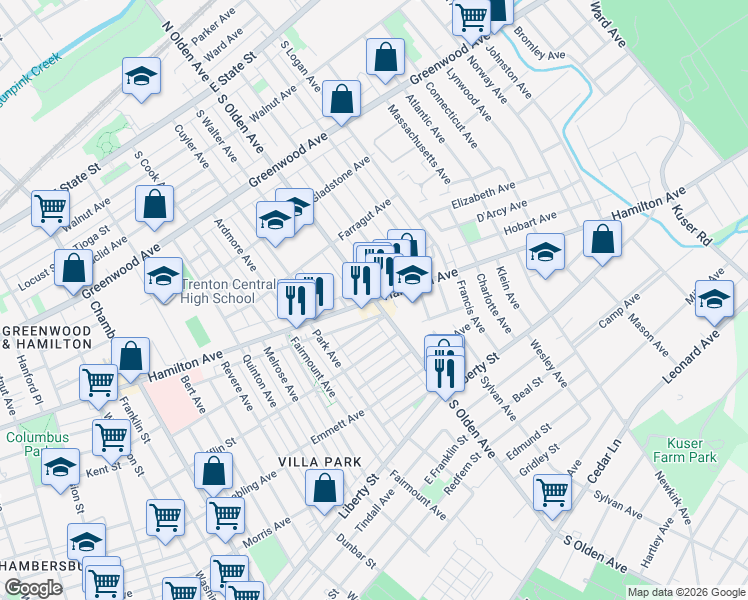The width and height of the screenshot is (748, 600).
Task: Select the shopping bag marker near S Cook Ave
Action: pyautogui.click(x=154, y=205)
